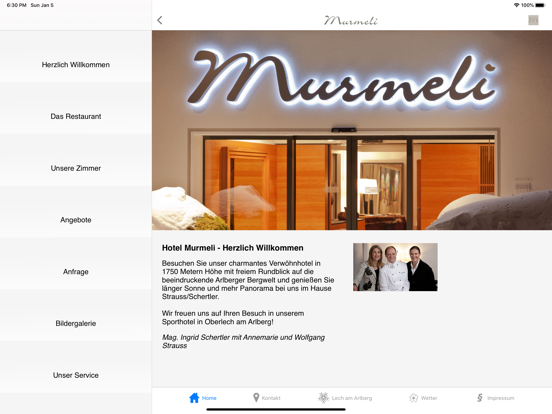
Task: Click the signature 'Mag. Ingrid Schertler mit Annemarie'
Action: pyautogui.click(x=243, y=341)
